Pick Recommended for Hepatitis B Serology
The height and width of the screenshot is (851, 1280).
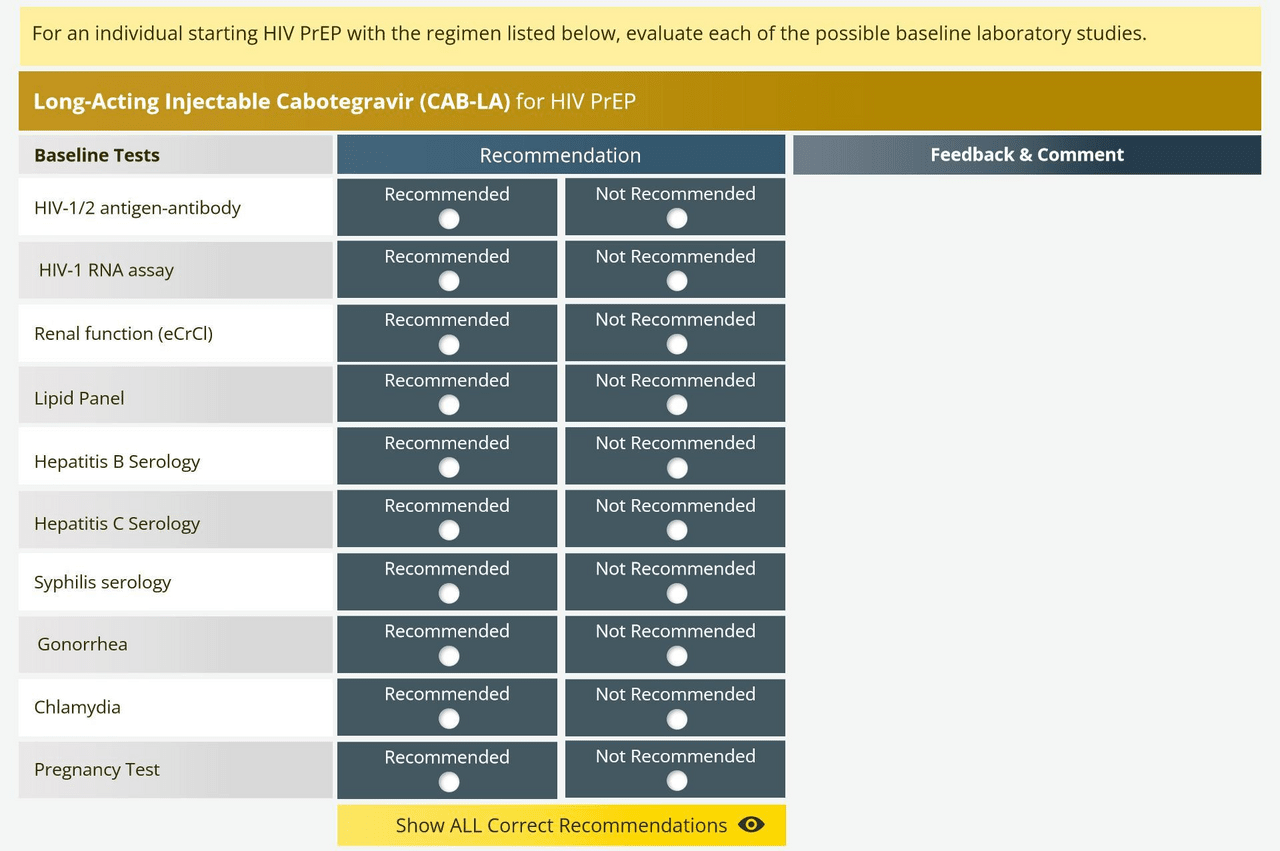(x=449, y=468)
